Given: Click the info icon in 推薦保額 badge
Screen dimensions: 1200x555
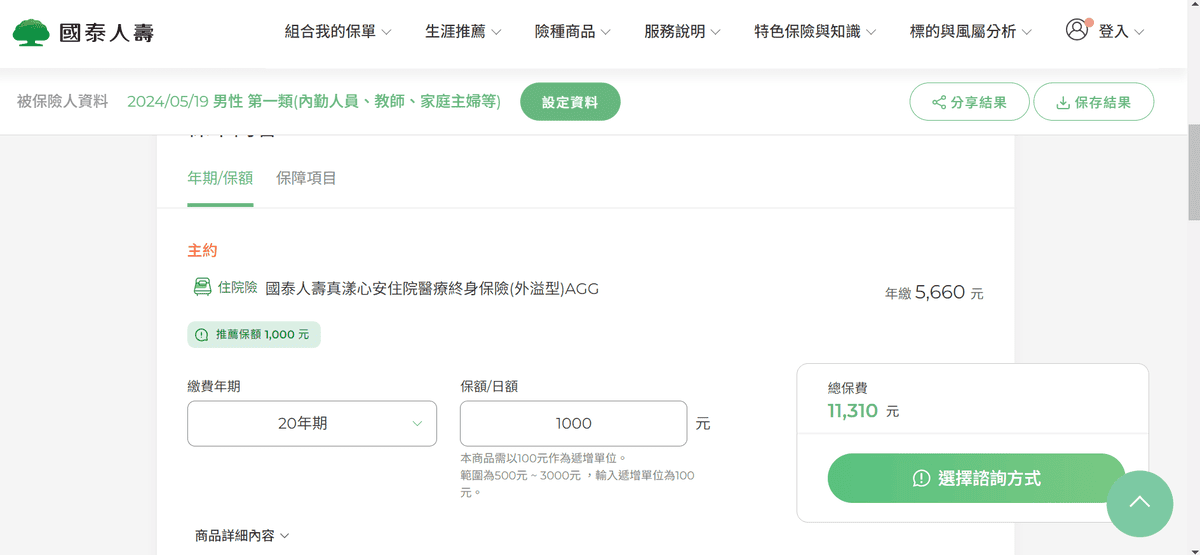Looking at the screenshot, I should coord(202,335).
